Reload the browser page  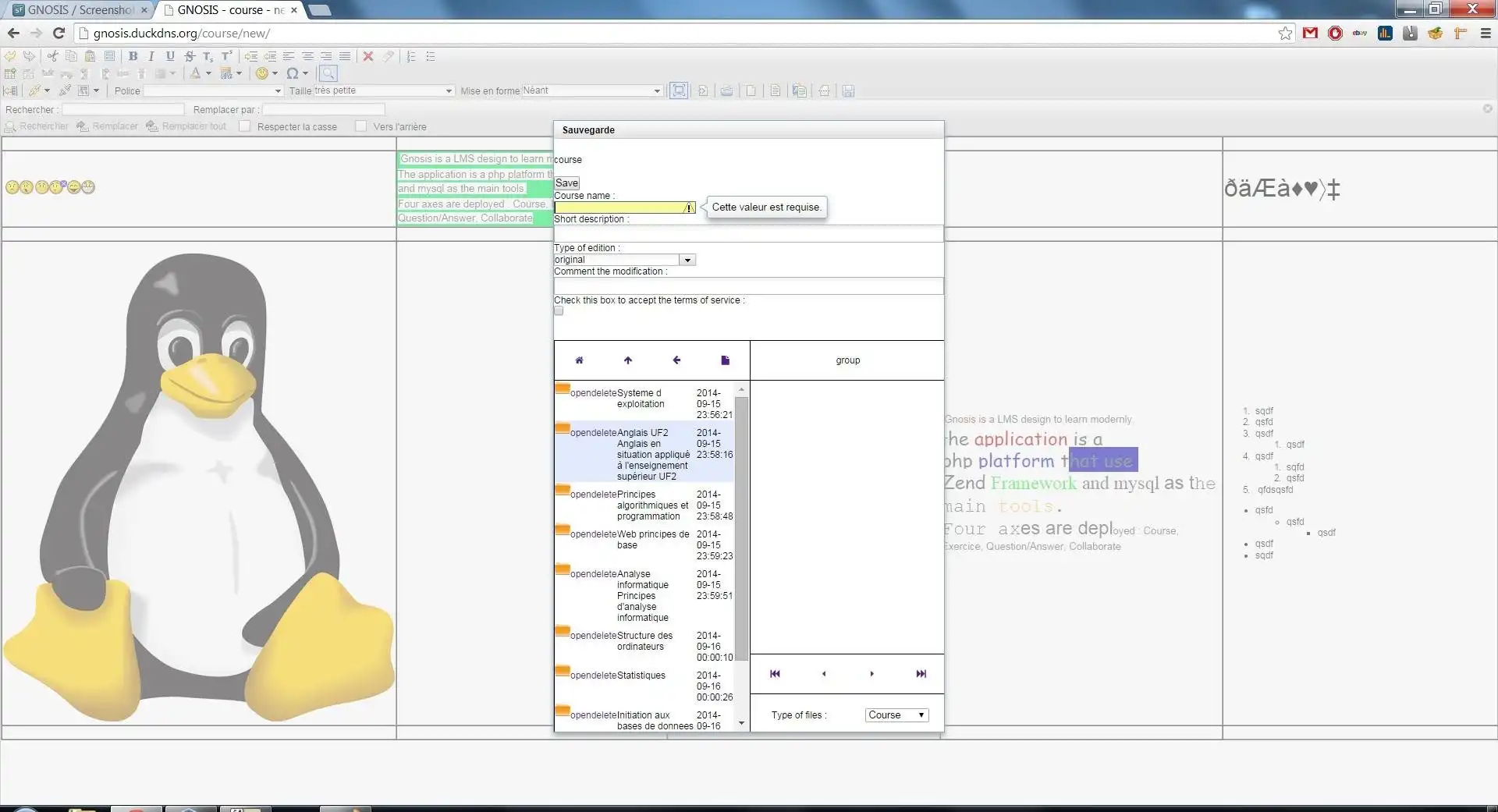(x=59, y=33)
